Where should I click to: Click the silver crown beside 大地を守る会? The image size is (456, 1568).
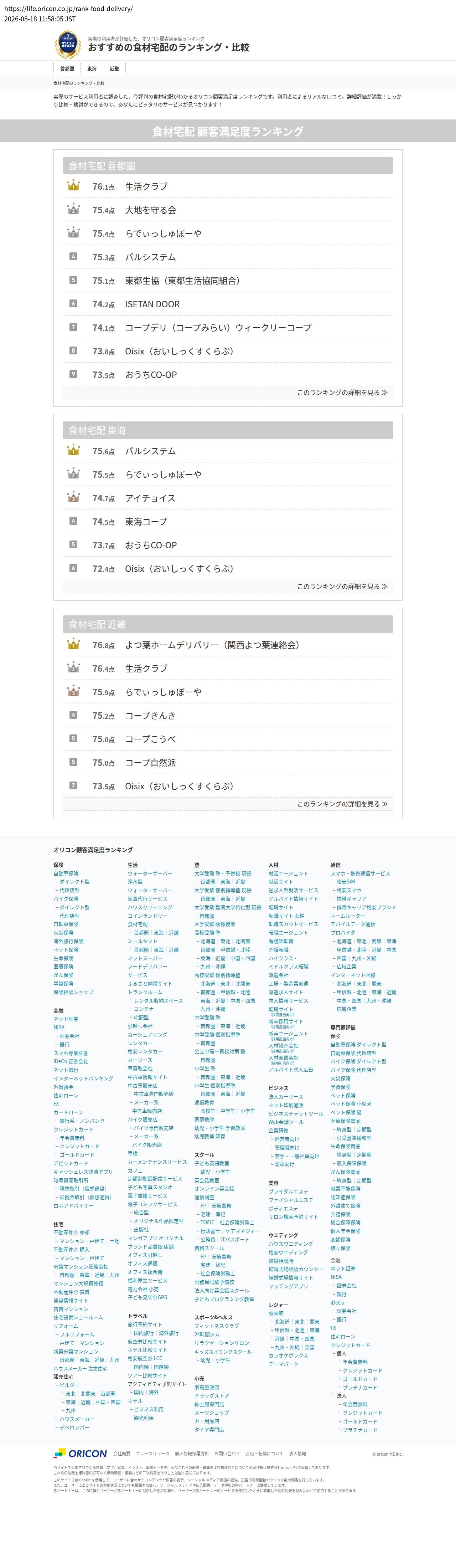pos(73,209)
